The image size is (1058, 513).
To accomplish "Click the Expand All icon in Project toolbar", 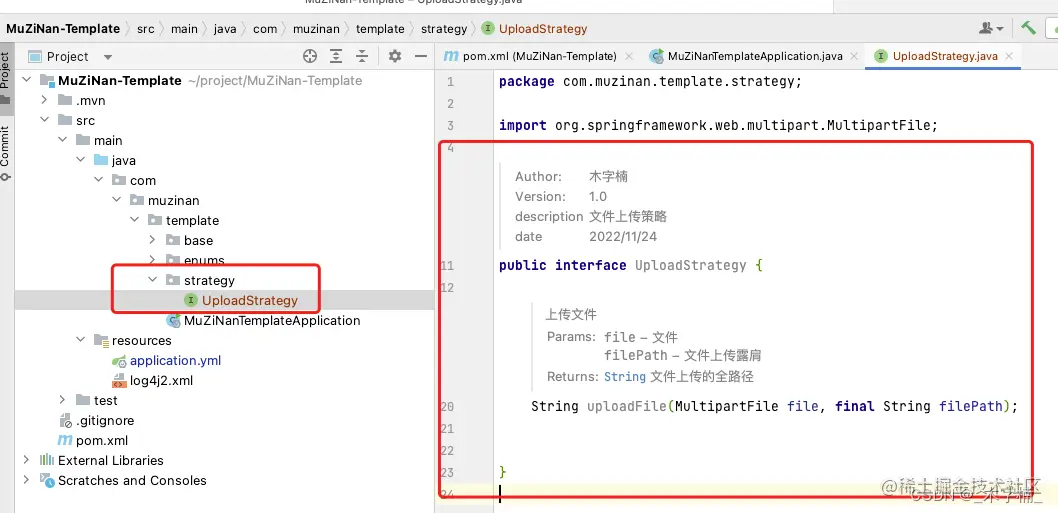I will pos(336,56).
